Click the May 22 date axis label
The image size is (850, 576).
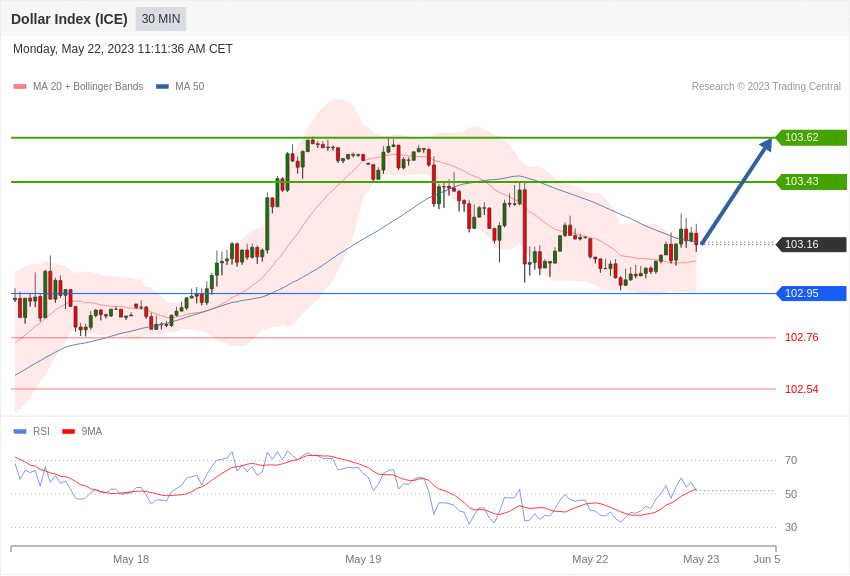pyautogui.click(x=590, y=559)
